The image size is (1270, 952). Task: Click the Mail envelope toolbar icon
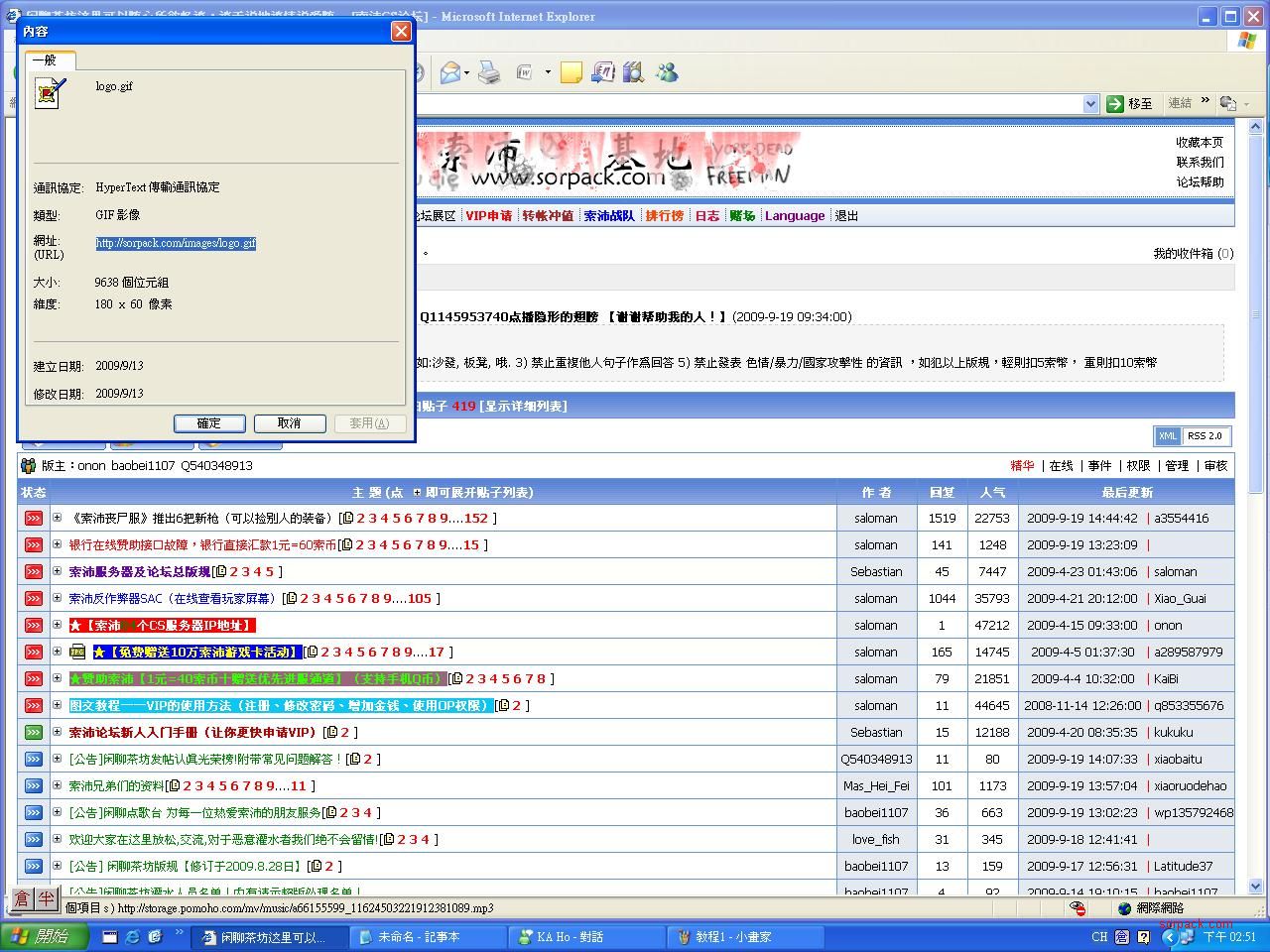pyautogui.click(x=449, y=72)
